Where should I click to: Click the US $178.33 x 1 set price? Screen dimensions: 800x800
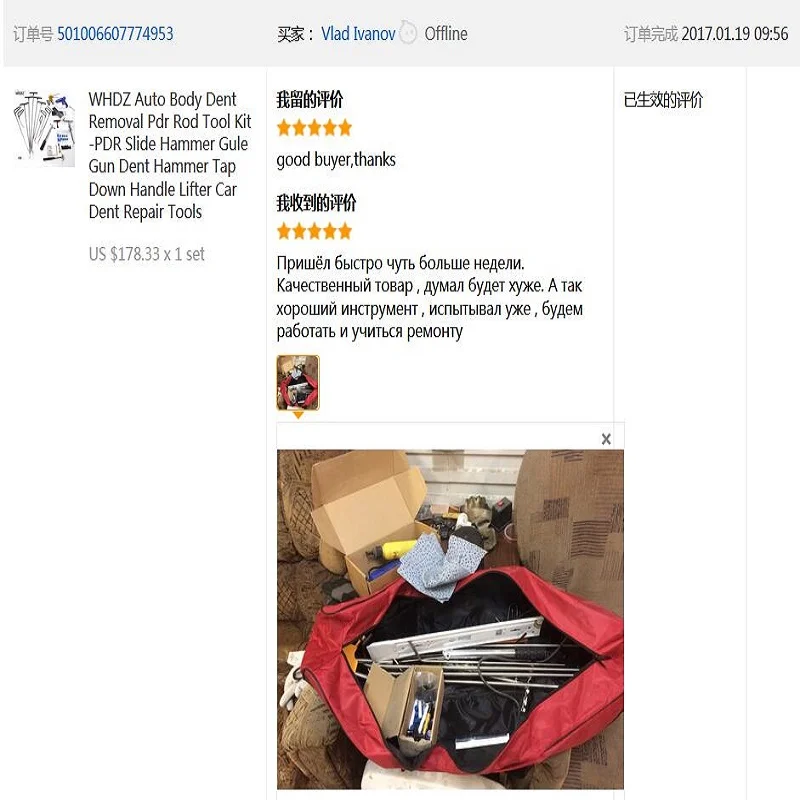click(146, 254)
